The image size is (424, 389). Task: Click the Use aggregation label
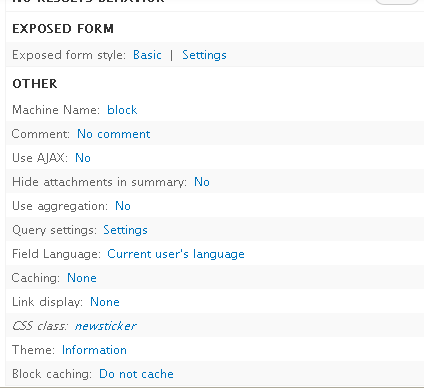click(60, 206)
